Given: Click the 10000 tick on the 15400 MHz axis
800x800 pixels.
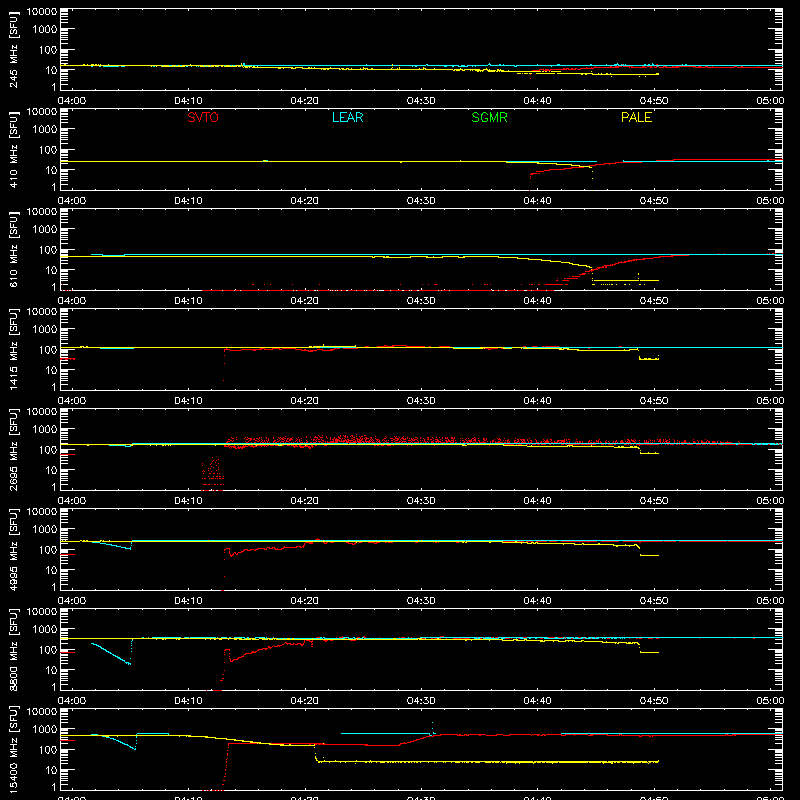Looking at the screenshot, I should 42,712.
